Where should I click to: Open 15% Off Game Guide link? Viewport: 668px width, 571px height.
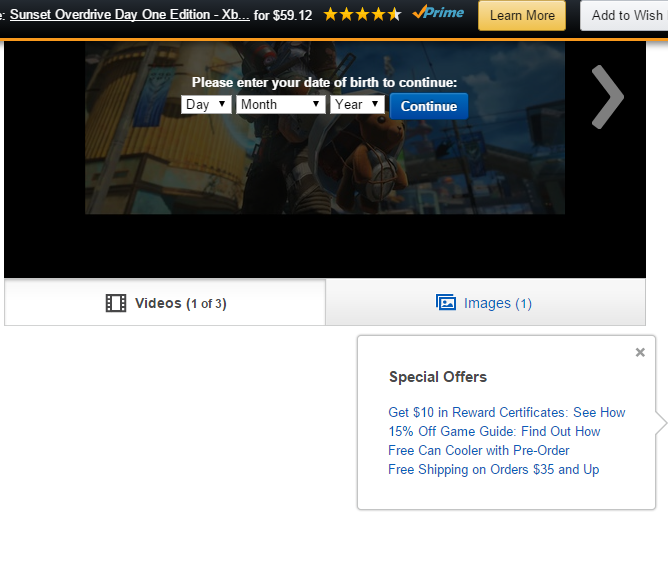pyautogui.click(x=494, y=431)
